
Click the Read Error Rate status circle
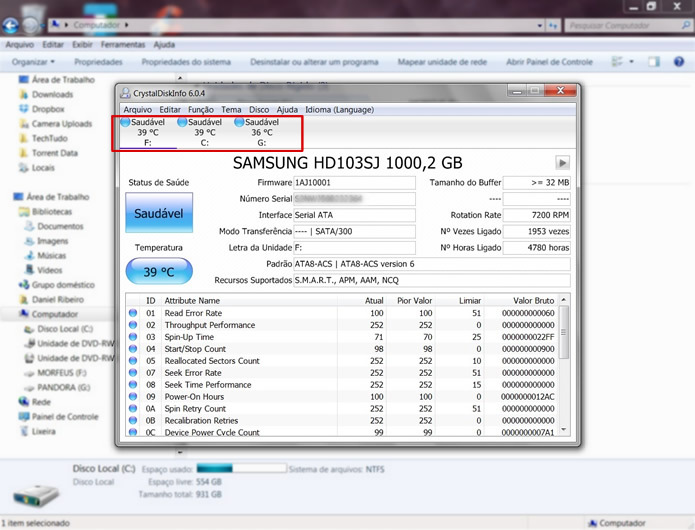coord(134,313)
